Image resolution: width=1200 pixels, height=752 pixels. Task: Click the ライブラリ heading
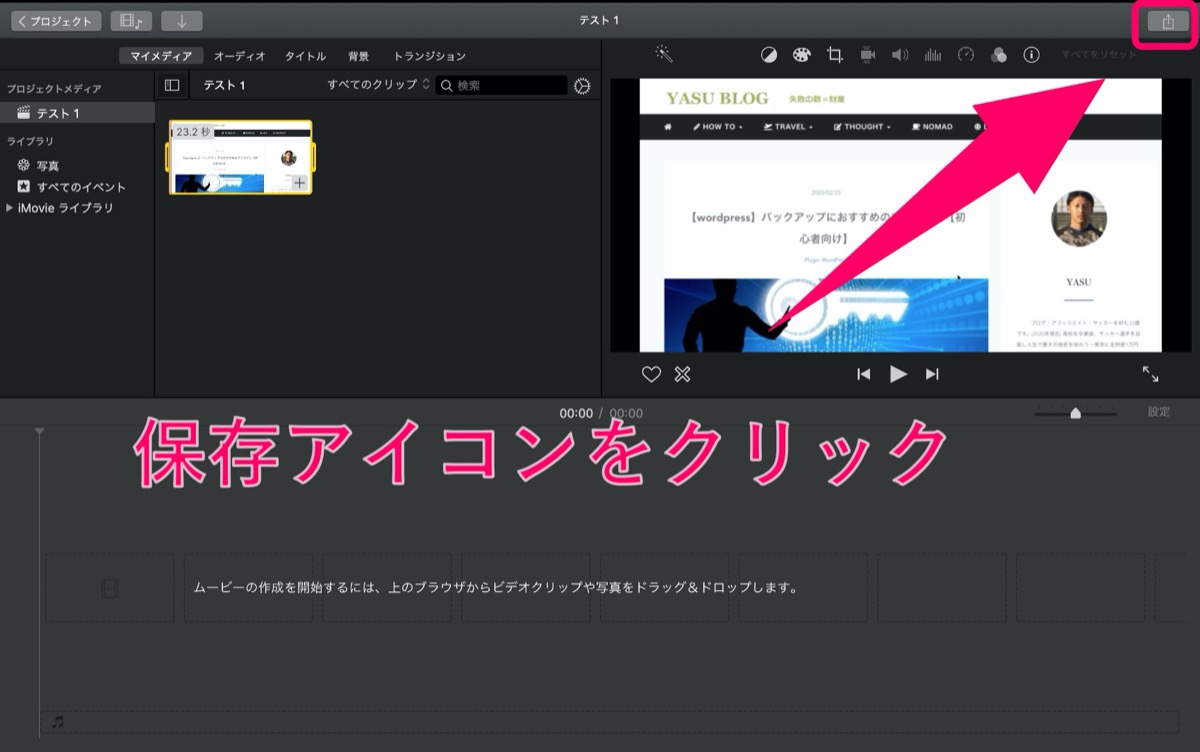tap(30, 141)
